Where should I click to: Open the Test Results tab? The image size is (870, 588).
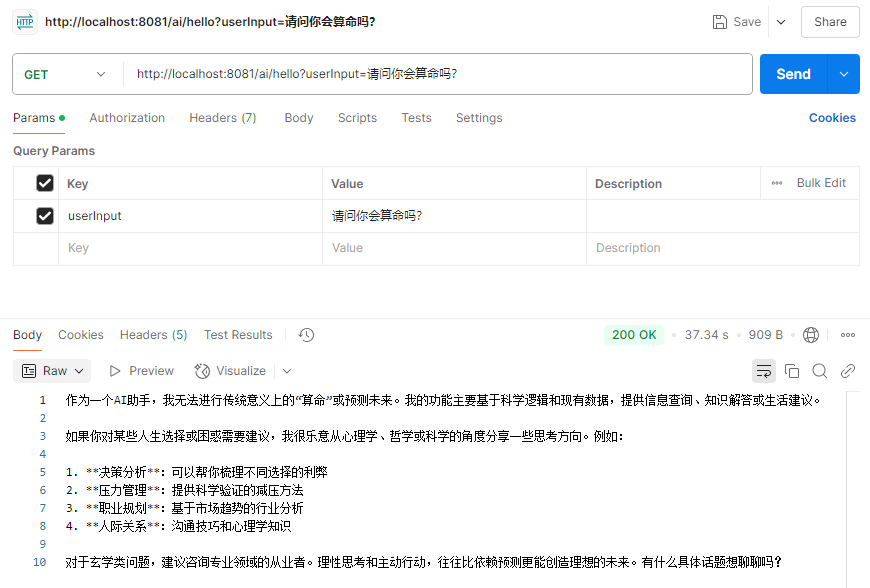coord(238,335)
